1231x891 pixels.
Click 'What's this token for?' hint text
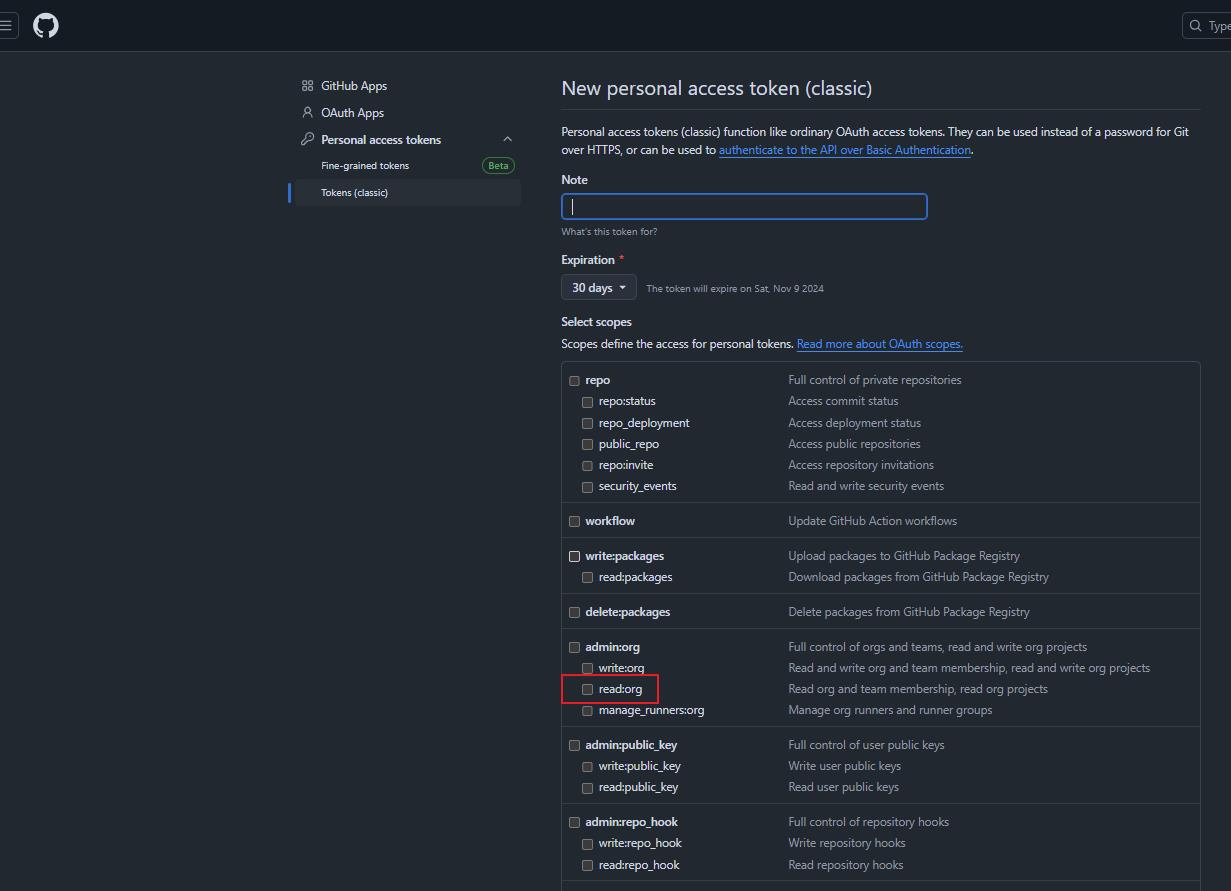pos(610,232)
